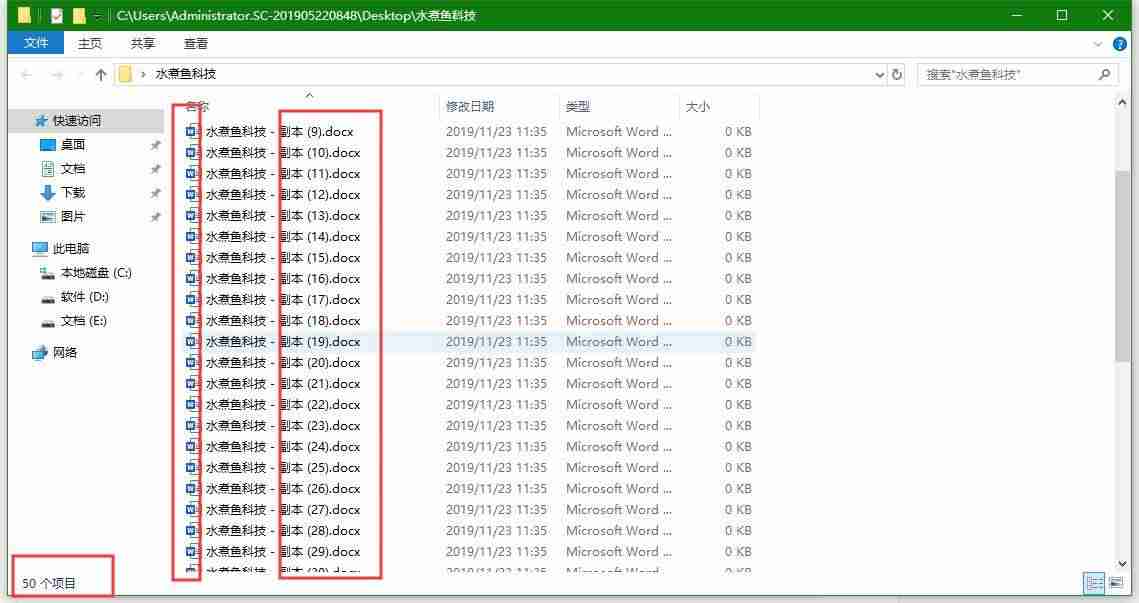Select file 副本 (11).docx
This screenshot has width=1139, height=603.
click(283, 174)
